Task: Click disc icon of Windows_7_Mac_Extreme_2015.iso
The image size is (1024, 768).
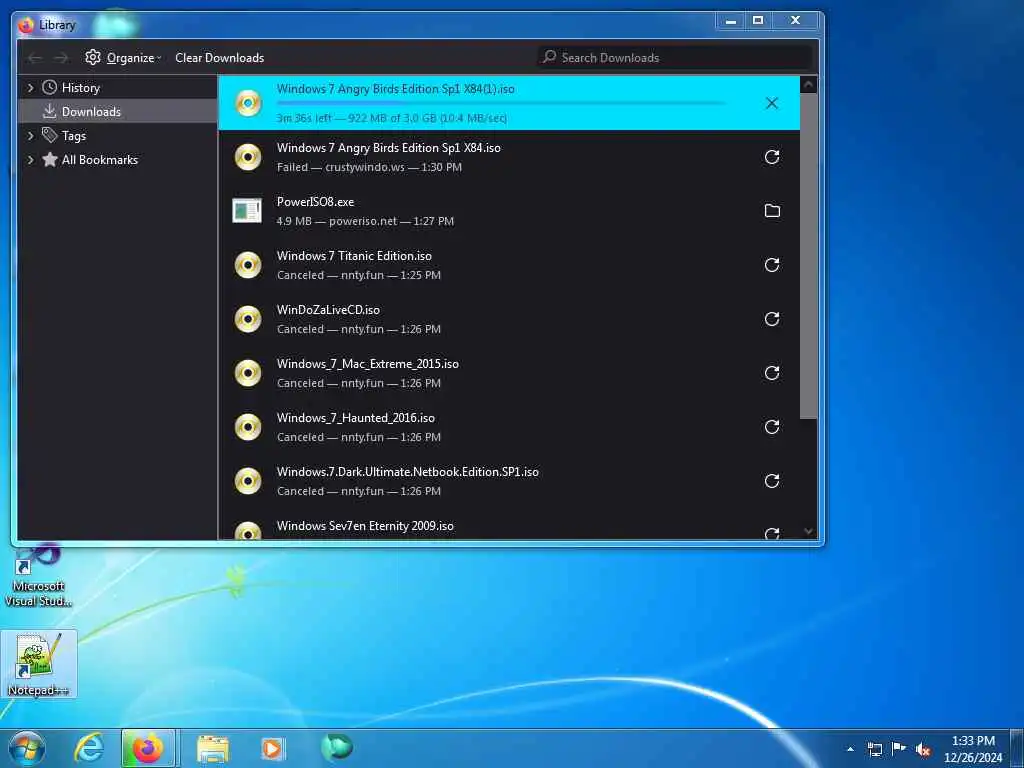Action: pyautogui.click(x=248, y=373)
